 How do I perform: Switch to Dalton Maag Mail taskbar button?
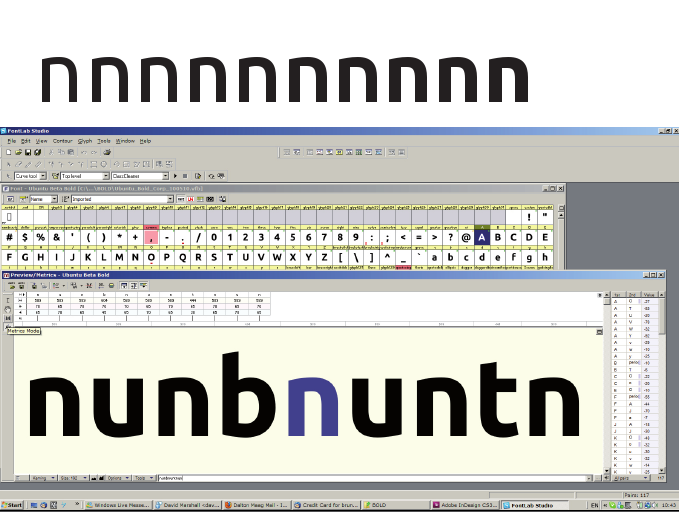click(x=257, y=505)
